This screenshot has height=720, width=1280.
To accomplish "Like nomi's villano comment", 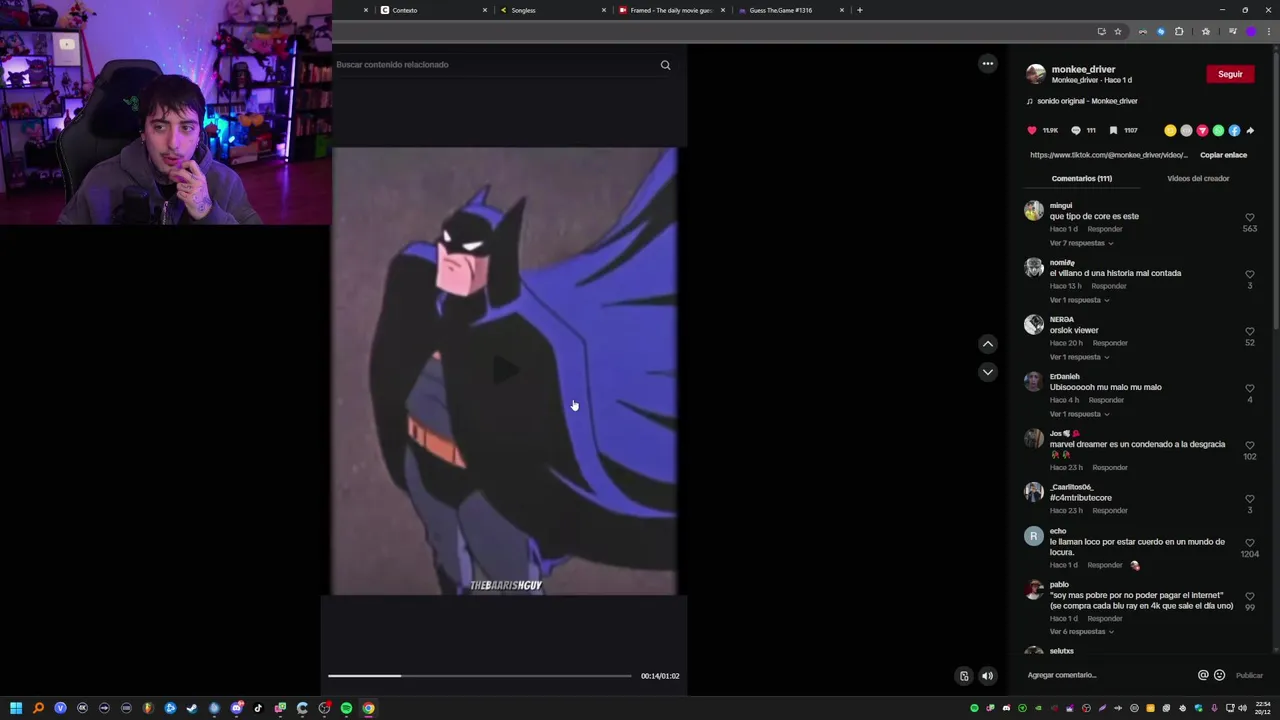I will [1249, 274].
